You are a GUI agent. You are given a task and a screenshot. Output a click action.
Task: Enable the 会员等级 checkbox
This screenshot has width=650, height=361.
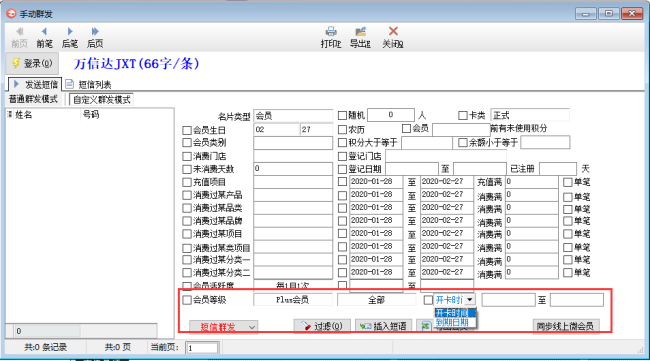pyautogui.click(x=187, y=300)
